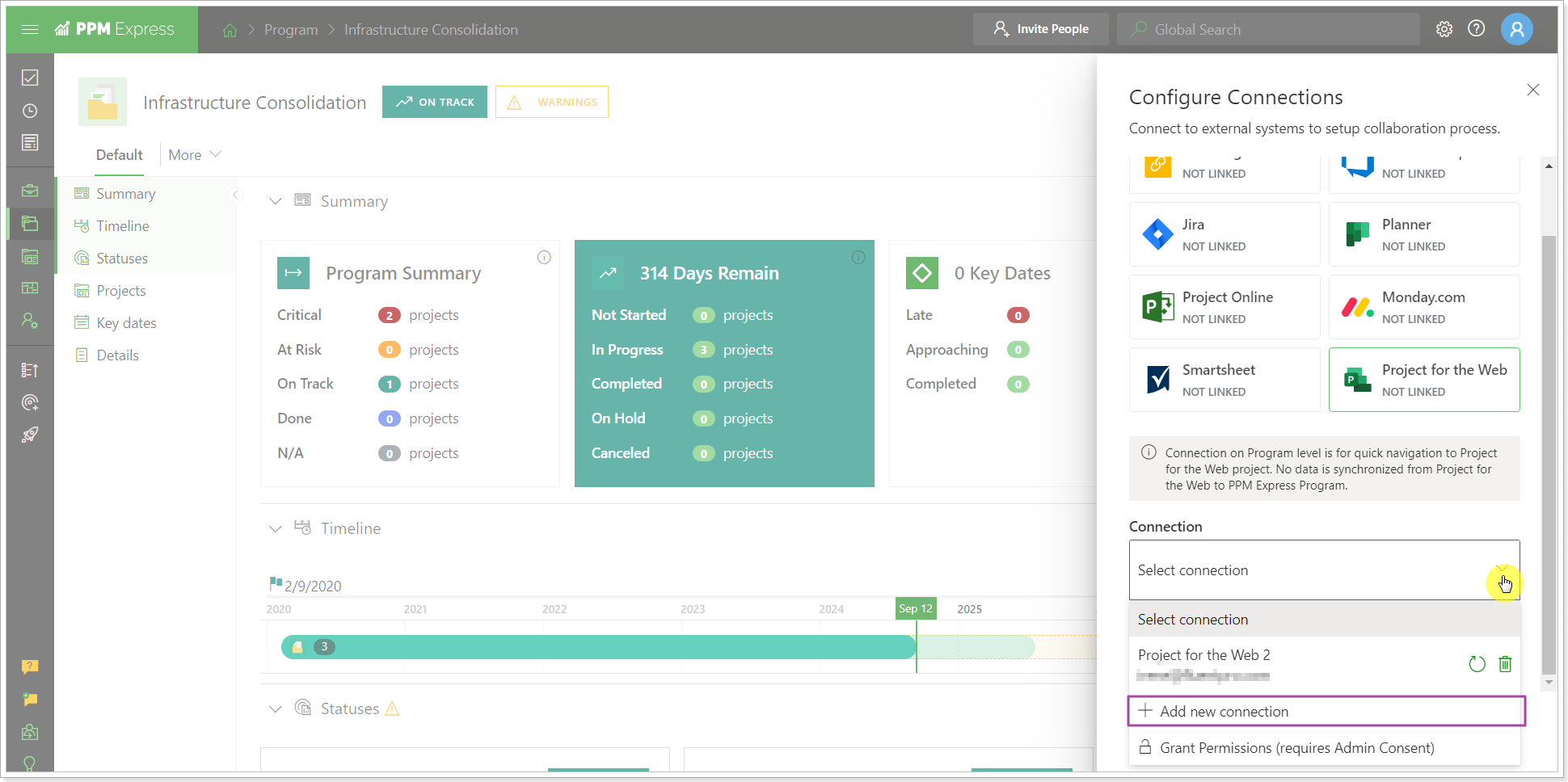1568x782 pixels.
Task: Switch to the Default tab
Action: pyautogui.click(x=119, y=154)
